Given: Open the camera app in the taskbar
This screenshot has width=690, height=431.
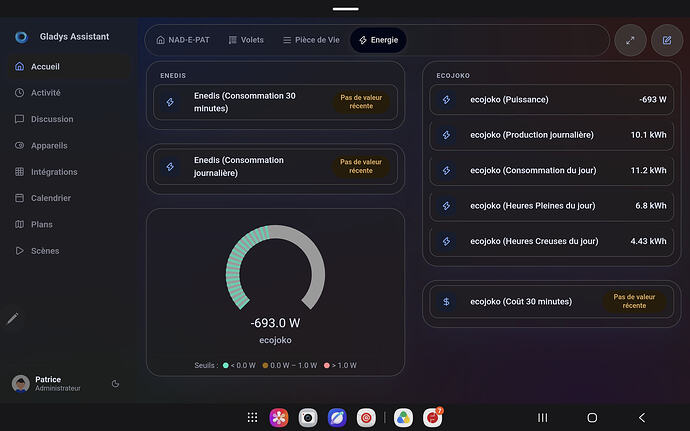Looking at the screenshot, I should point(308,418).
